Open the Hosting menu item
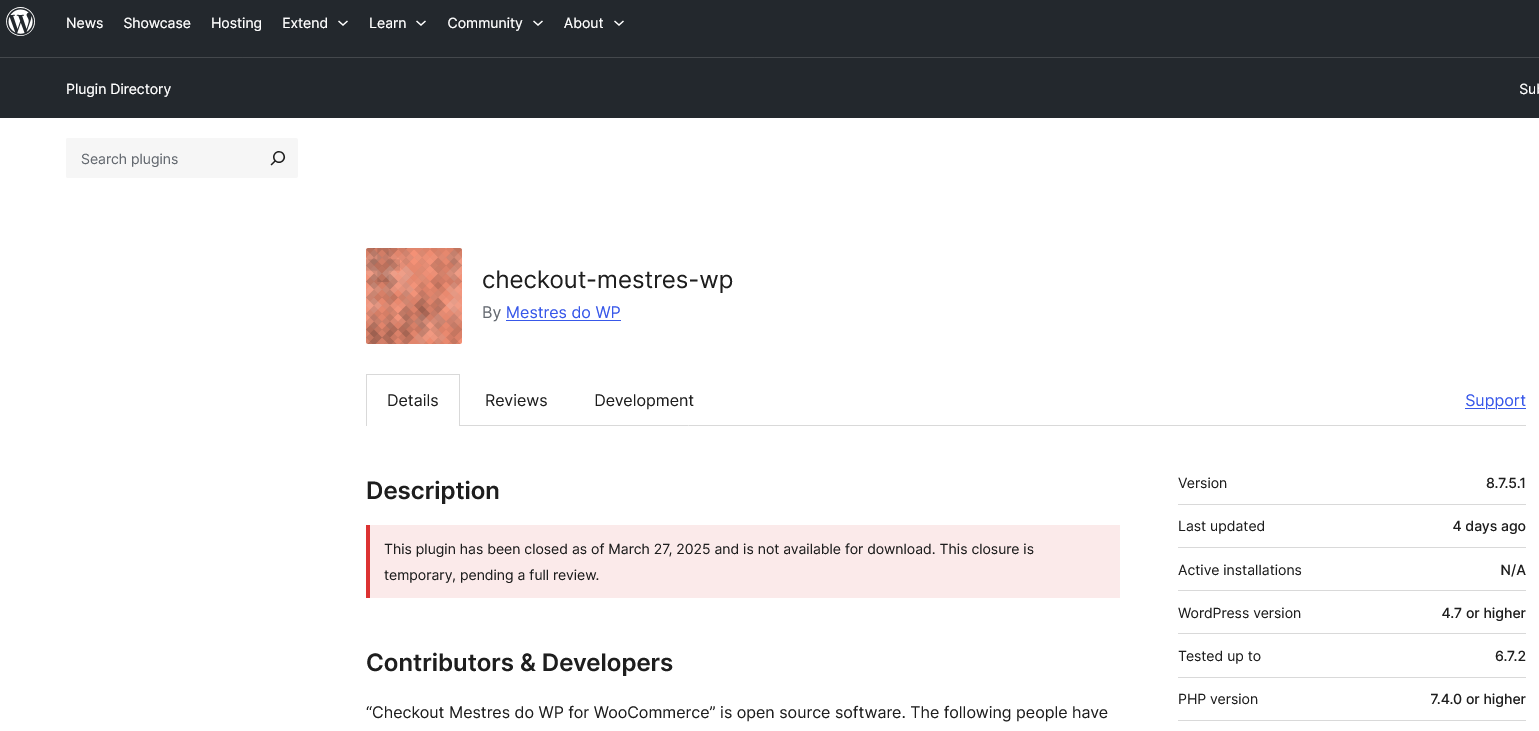Image resolution: width=1539 pixels, height=731 pixels. [x=236, y=23]
